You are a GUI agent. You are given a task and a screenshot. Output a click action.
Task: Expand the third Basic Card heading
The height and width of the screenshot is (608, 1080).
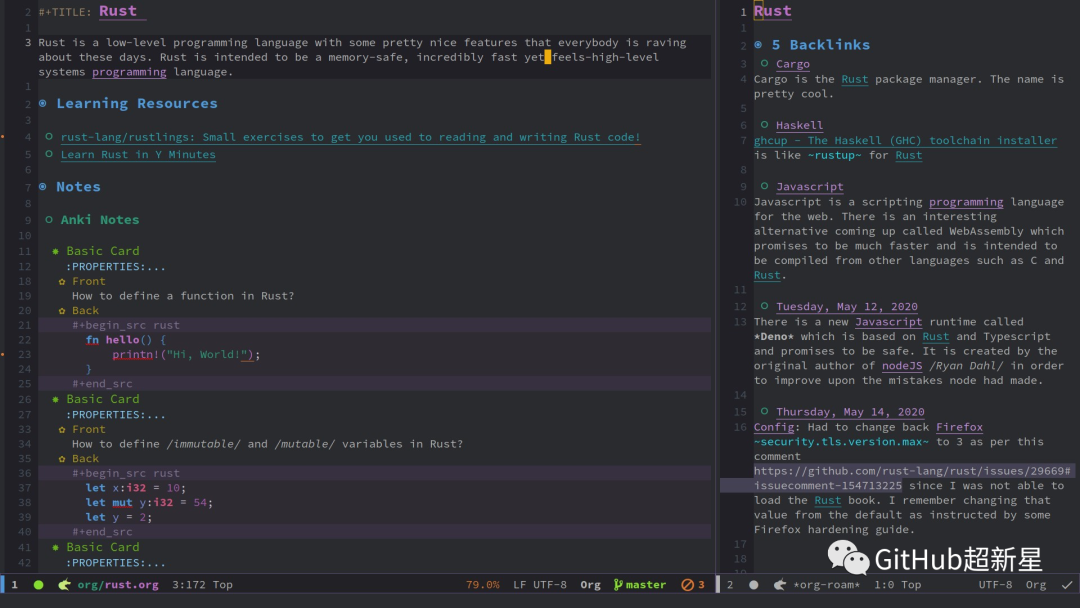coord(55,547)
